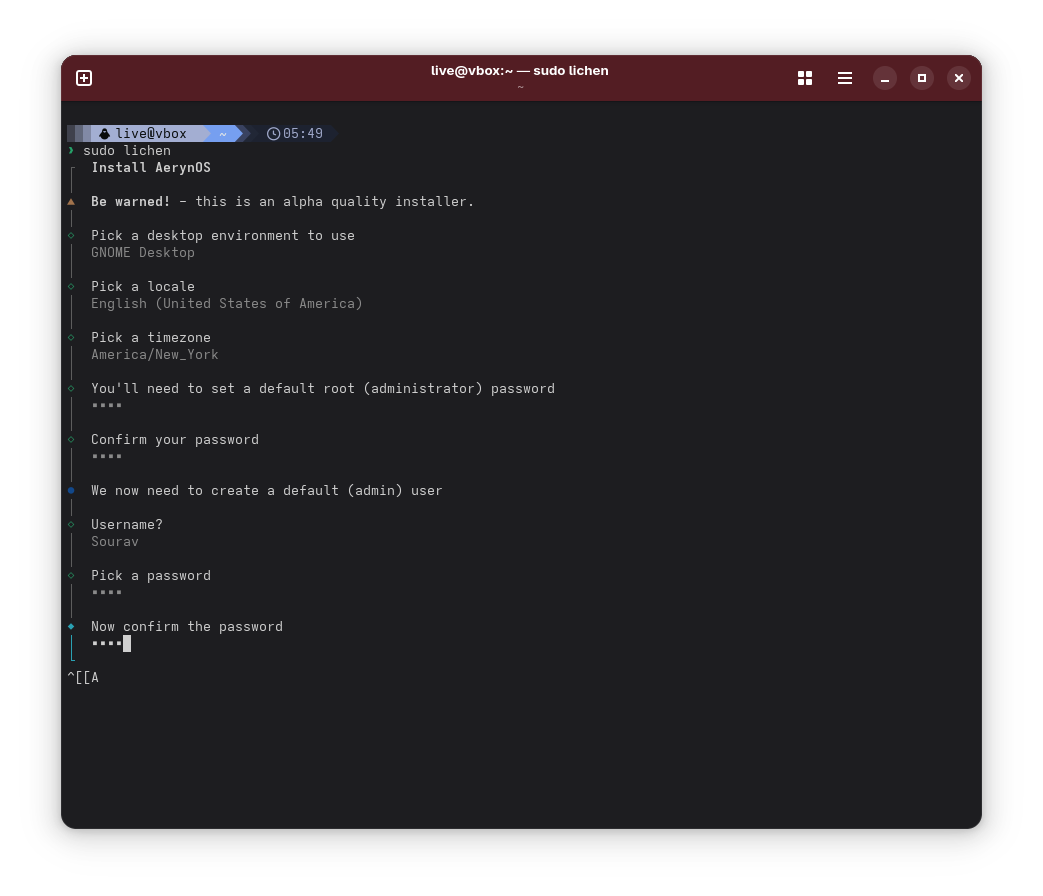
Task: Click the blue diamond beside 'Now confirm the password'
Action: point(70,626)
